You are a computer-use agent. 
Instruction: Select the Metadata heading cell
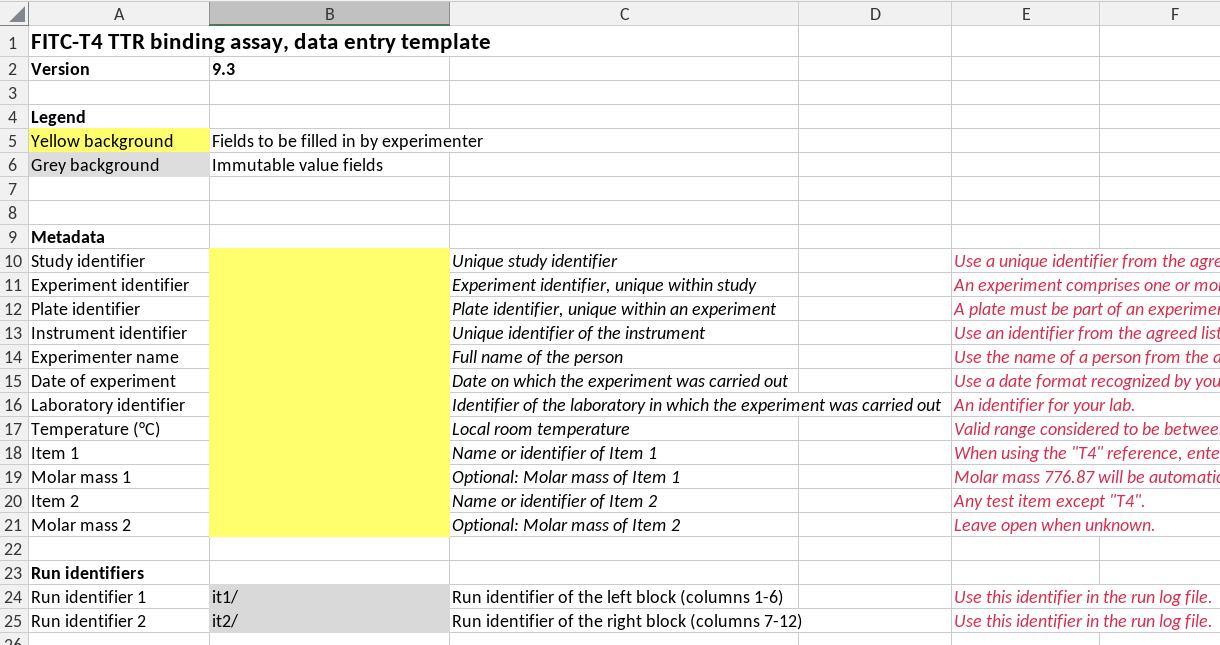coord(119,237)
